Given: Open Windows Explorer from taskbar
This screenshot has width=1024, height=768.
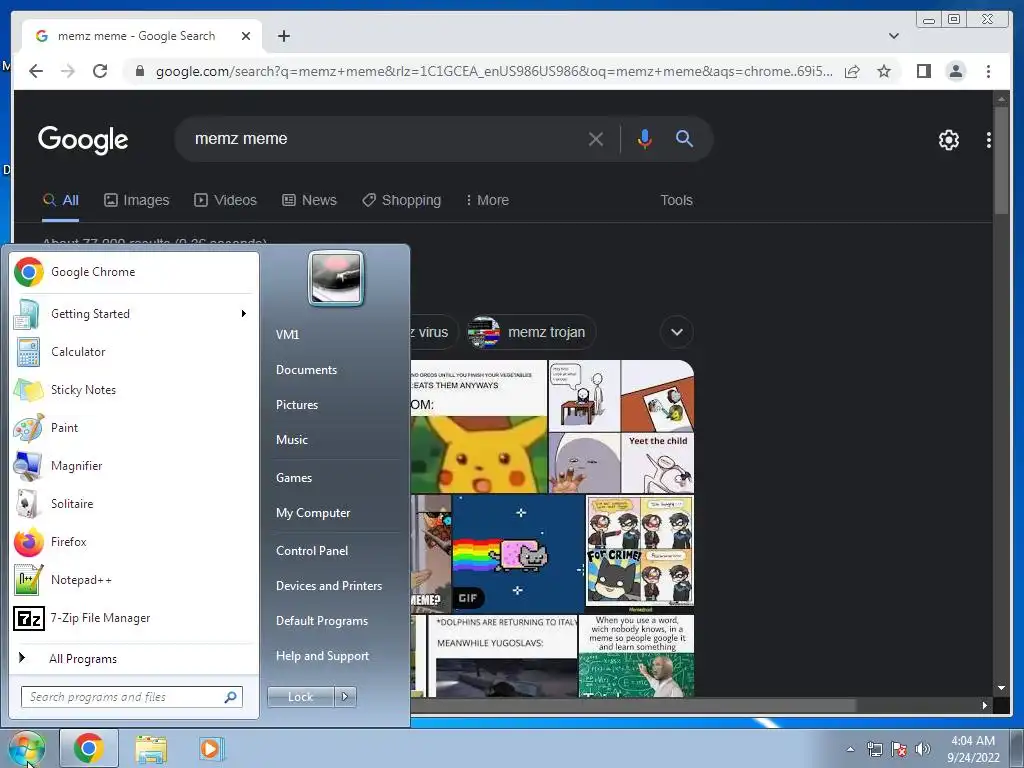Looking at the screenshot, I should (x=151, y=749).
